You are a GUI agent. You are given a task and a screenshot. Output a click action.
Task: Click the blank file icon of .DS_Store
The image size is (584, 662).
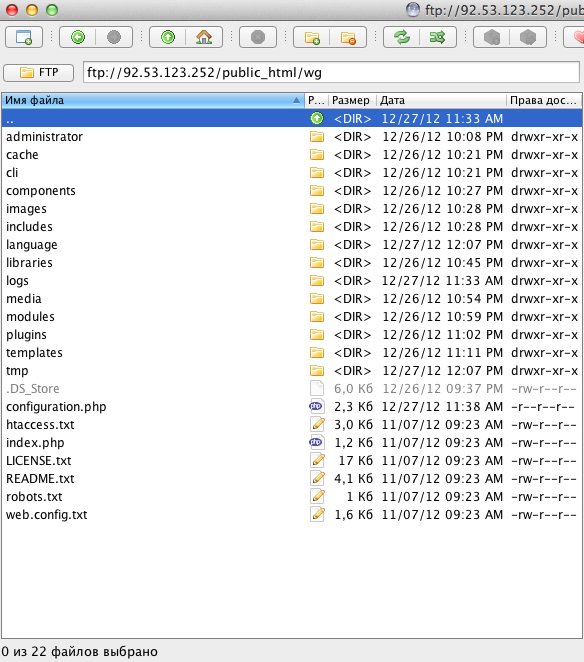pyautogui.click(x=317, y=388)
